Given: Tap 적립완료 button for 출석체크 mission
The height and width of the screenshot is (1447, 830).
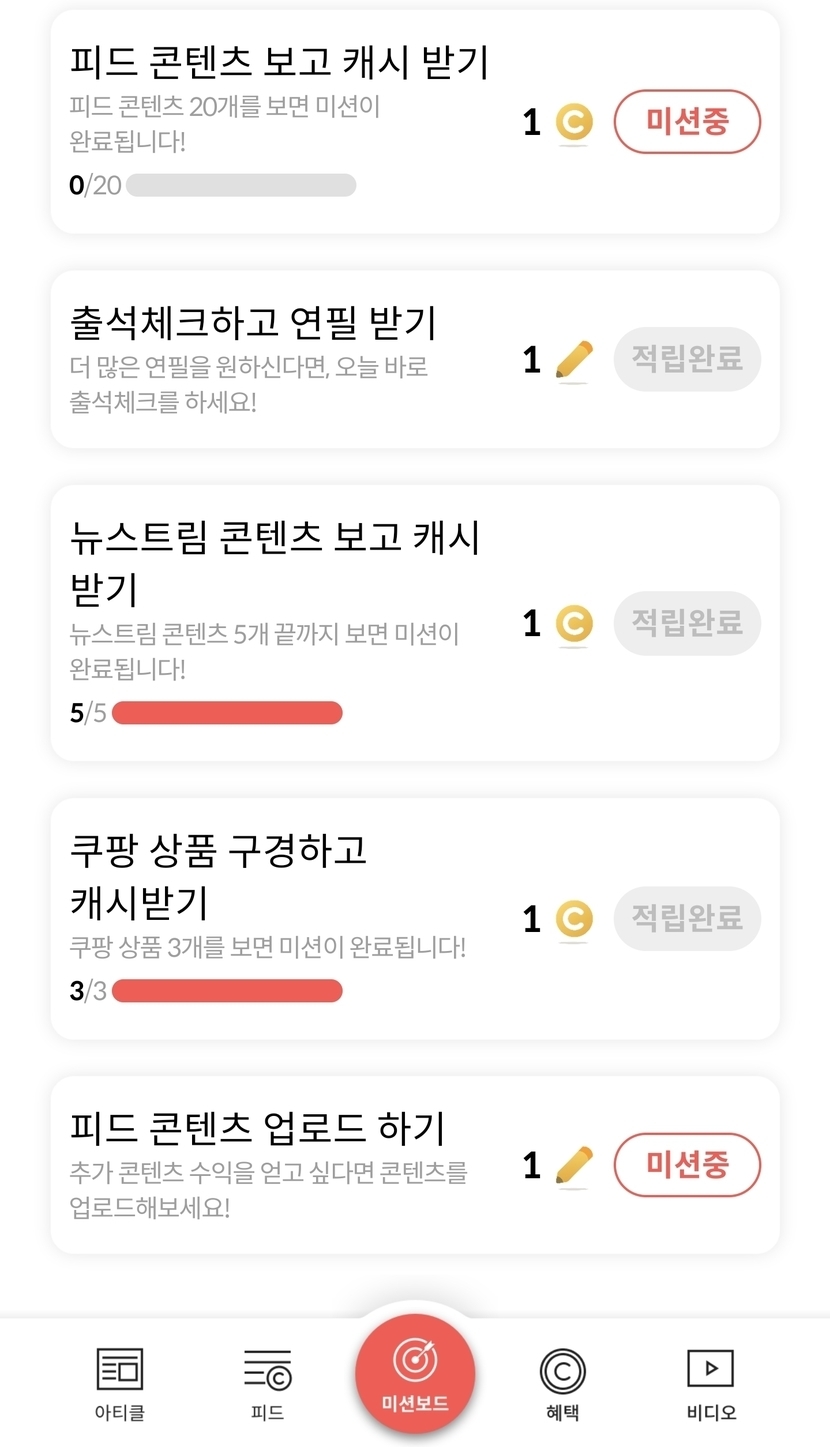Looking at the screenshot, I should (687, 359).
